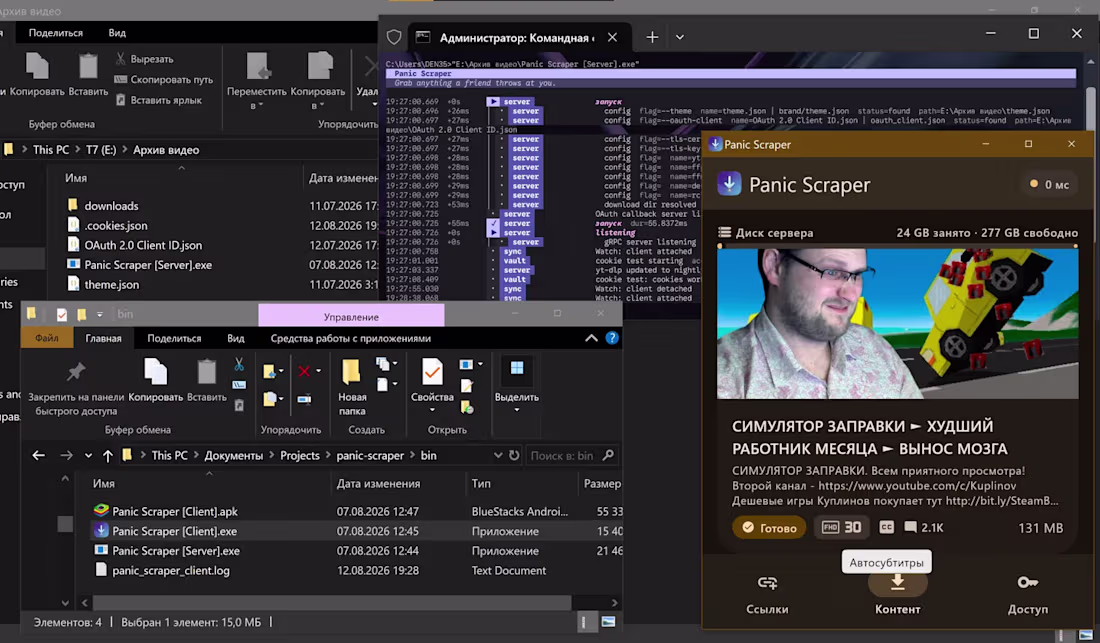Image resolution: width=1100 pixels, height=643 pixels.
Task: Click the Свойства checkmark icon in bin window
Action: pos(432,372)
